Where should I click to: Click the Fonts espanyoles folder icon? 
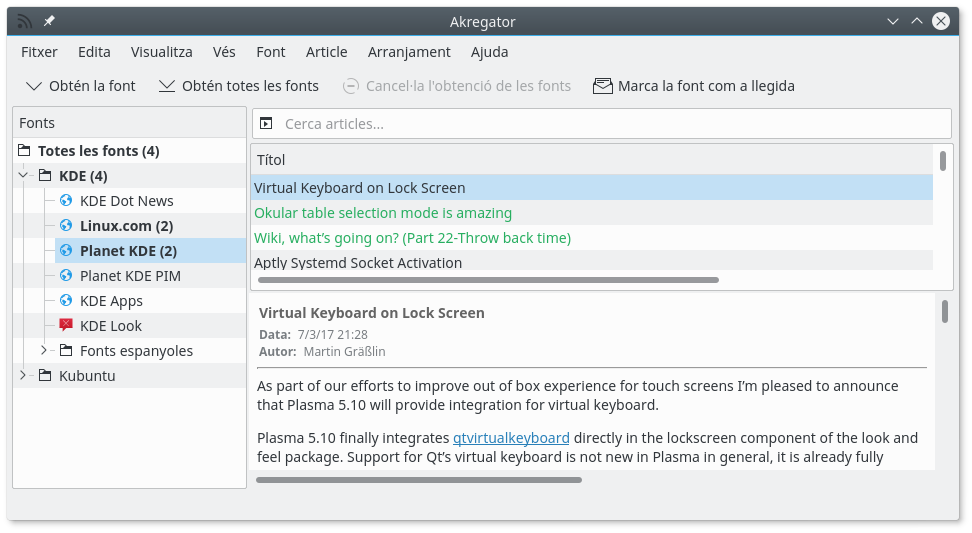click(x=66, y=350)
